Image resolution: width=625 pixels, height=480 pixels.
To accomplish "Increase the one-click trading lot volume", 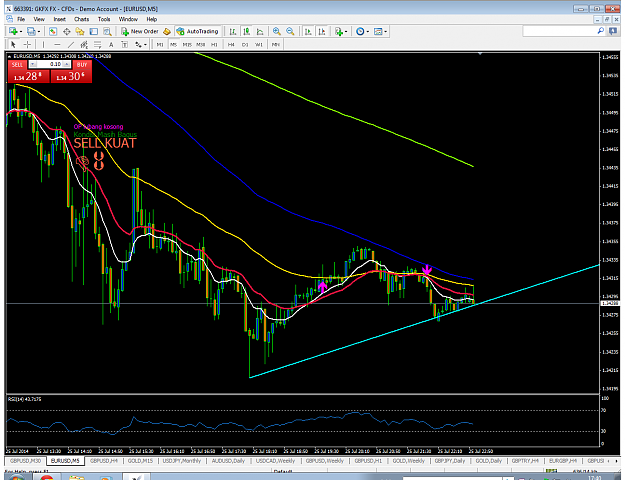I will [67, 64].
